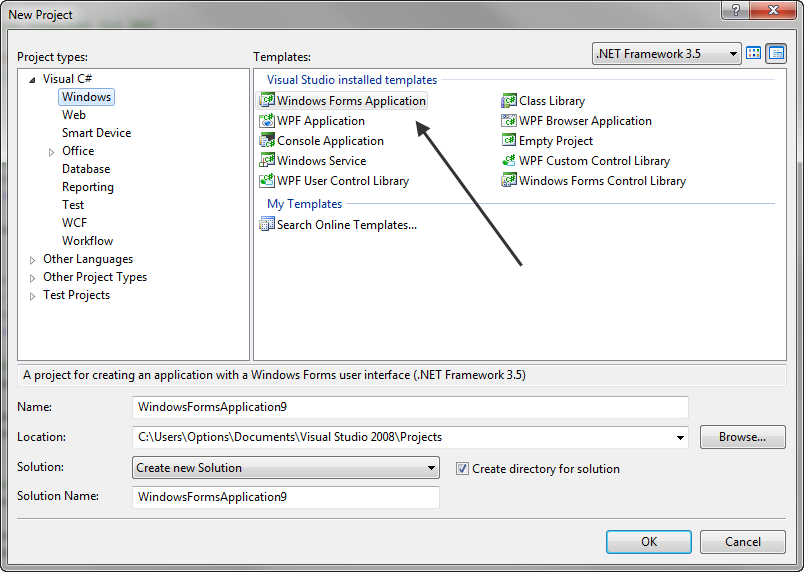Select the WPF User Control Library label
The image size is (804, 572).
pyautogui.click(x=343, y=180)
